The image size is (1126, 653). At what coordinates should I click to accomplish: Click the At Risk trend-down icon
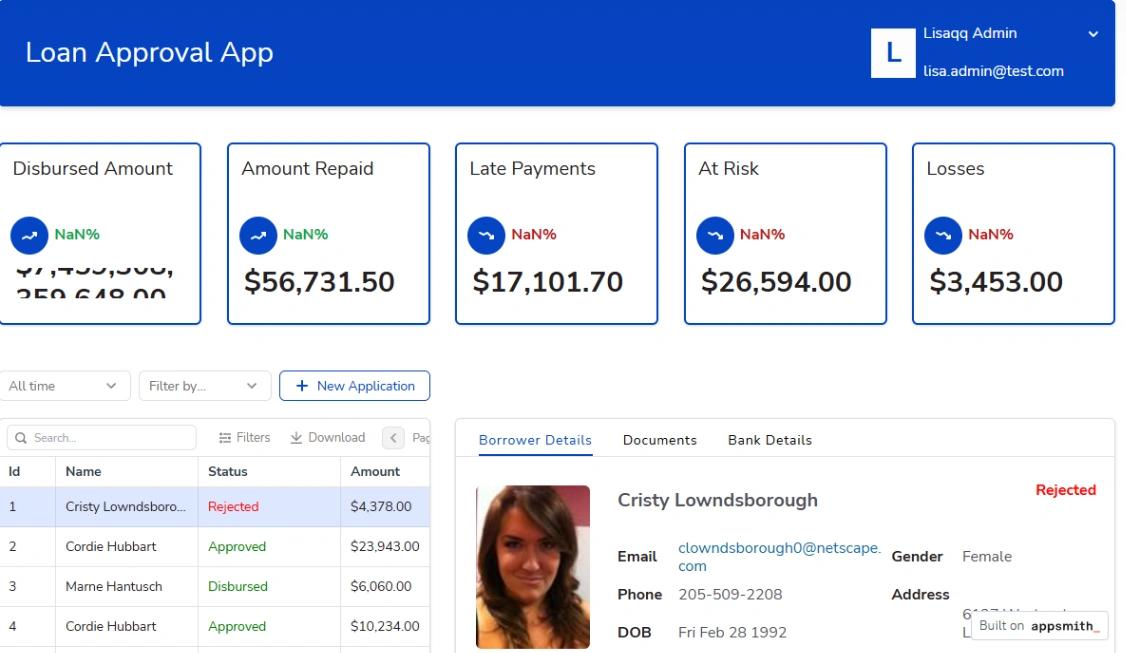pos(715,235)
